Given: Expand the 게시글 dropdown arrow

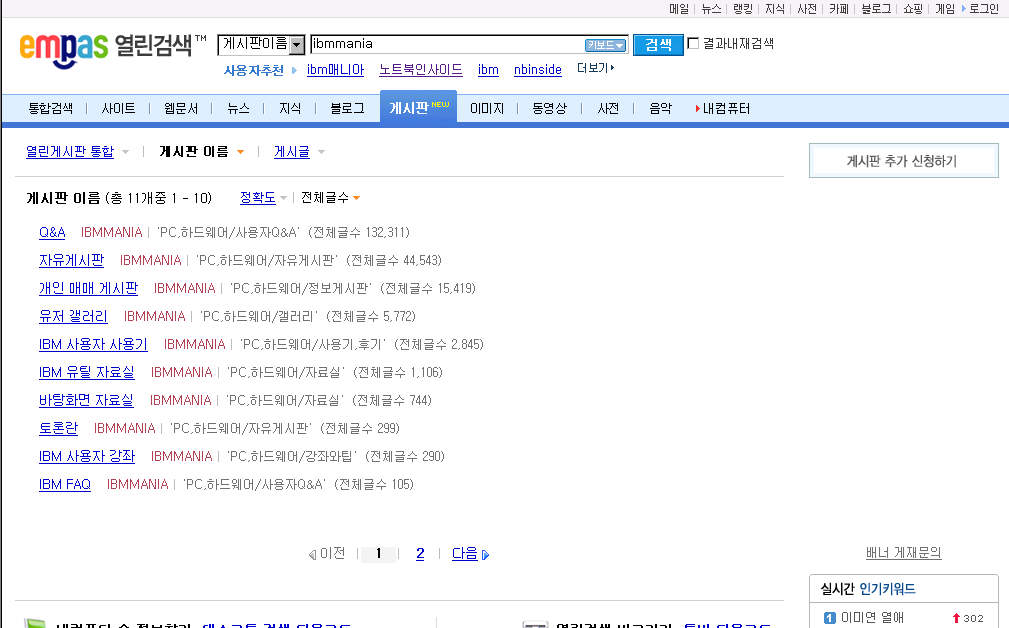Looking at the screenshot, I should (321, 153).
